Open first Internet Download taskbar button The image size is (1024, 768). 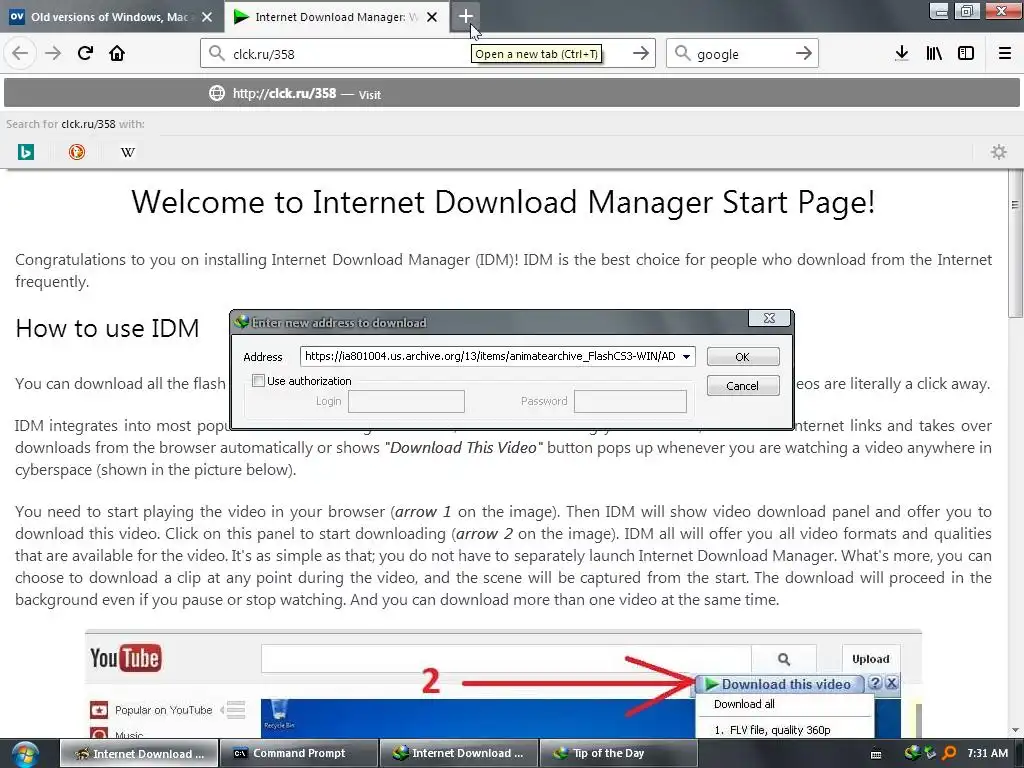tap(138, 753)
